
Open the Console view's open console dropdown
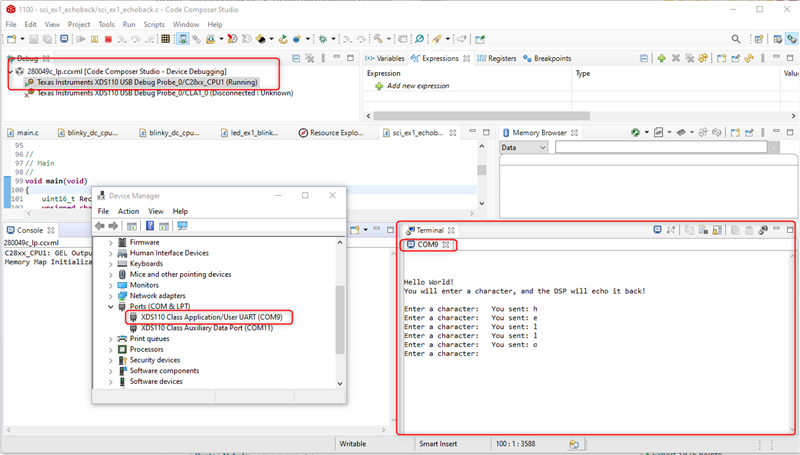[365, 230]
